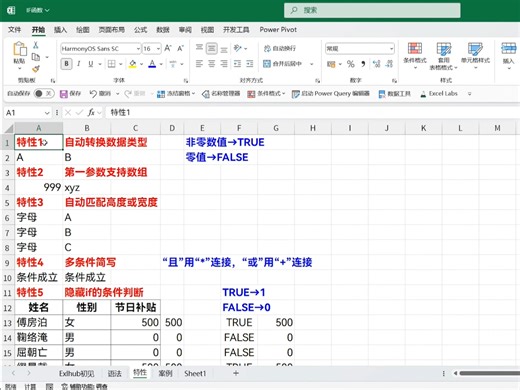Apply the font color A swatch

[152, 64]
